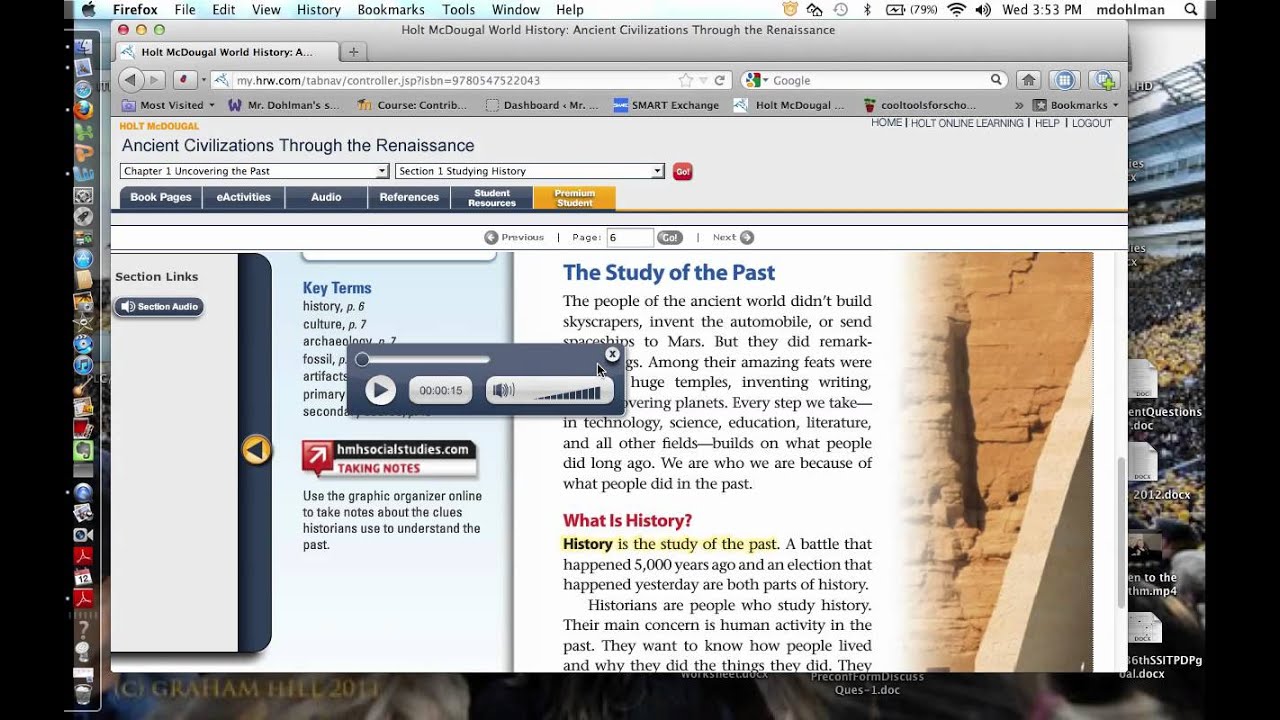The height and width of the screenshot is (720, 1280).
Task: Close the floating audio player
Action: point(613,354)
